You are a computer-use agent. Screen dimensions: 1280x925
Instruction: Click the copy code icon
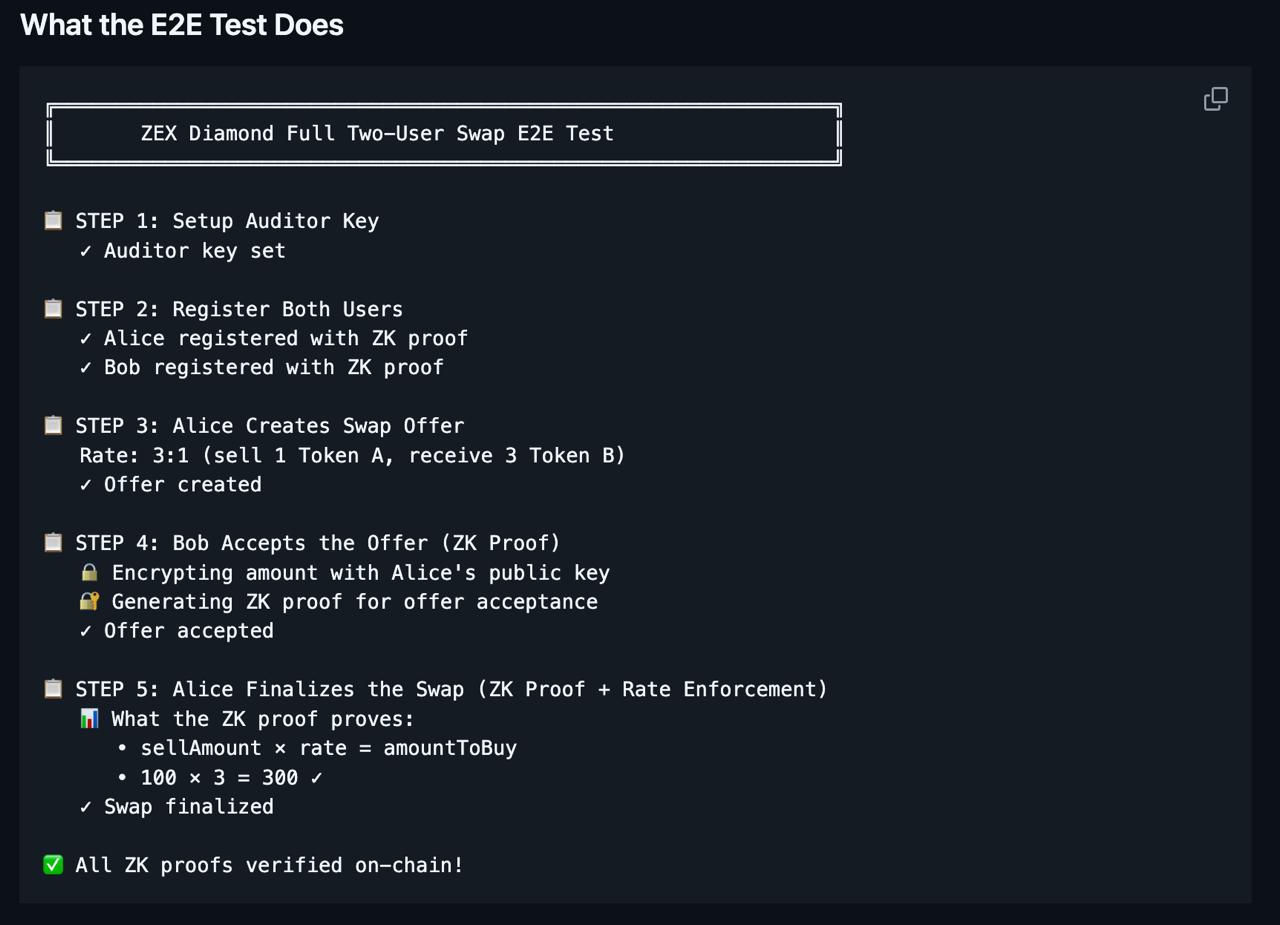1215,99
